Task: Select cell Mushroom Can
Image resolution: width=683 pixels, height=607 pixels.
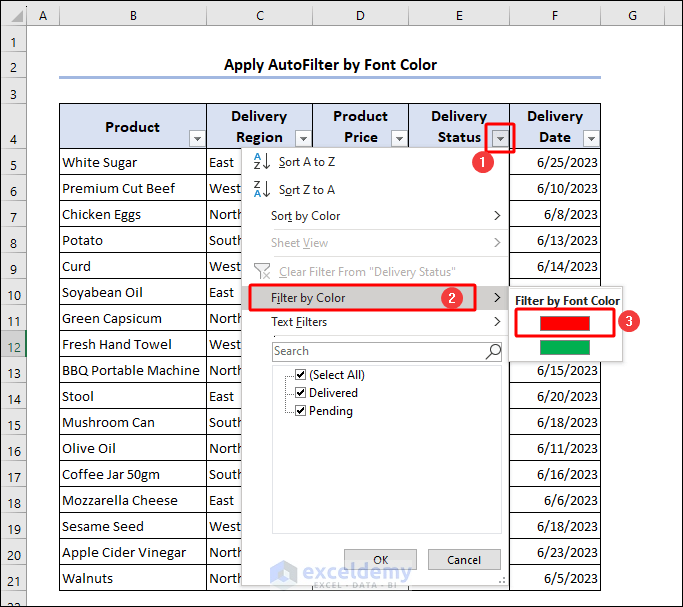Action: click(x=133, y=422)
